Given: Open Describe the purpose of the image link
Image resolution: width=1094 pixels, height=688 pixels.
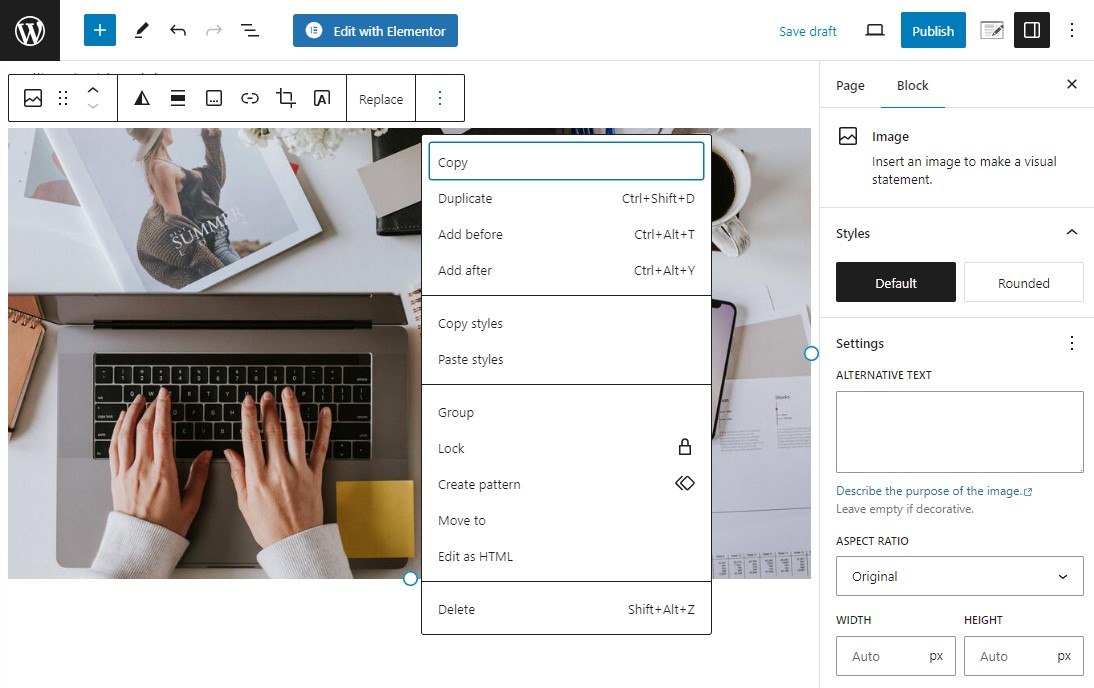Looking at the screenshot, I should (x=934, y=491).
